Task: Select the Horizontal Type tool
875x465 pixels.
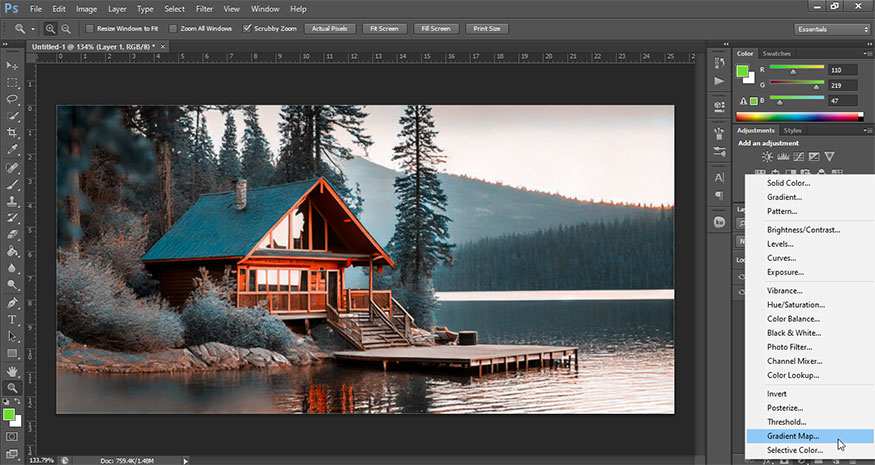Action: coord(13,319)
